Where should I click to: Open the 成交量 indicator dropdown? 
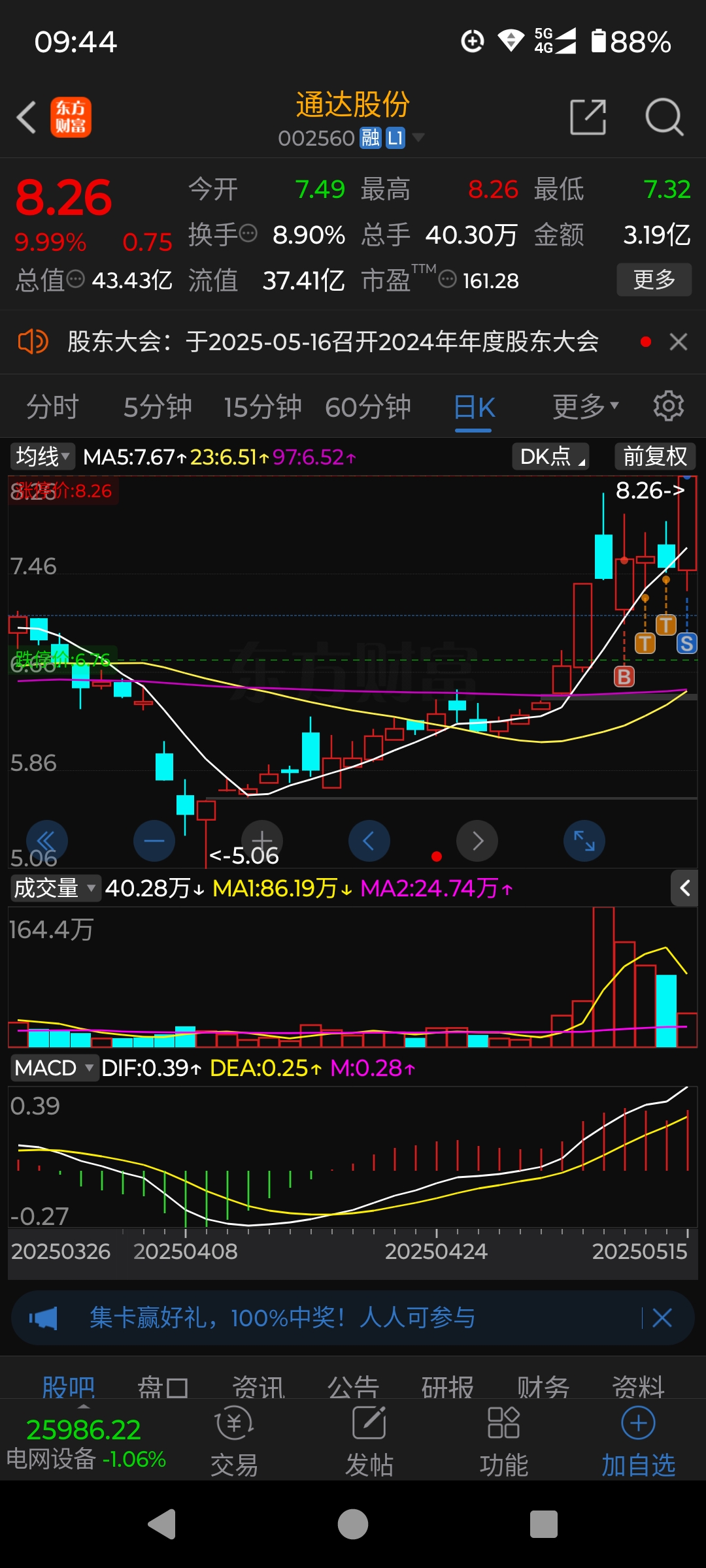point(56,888)
